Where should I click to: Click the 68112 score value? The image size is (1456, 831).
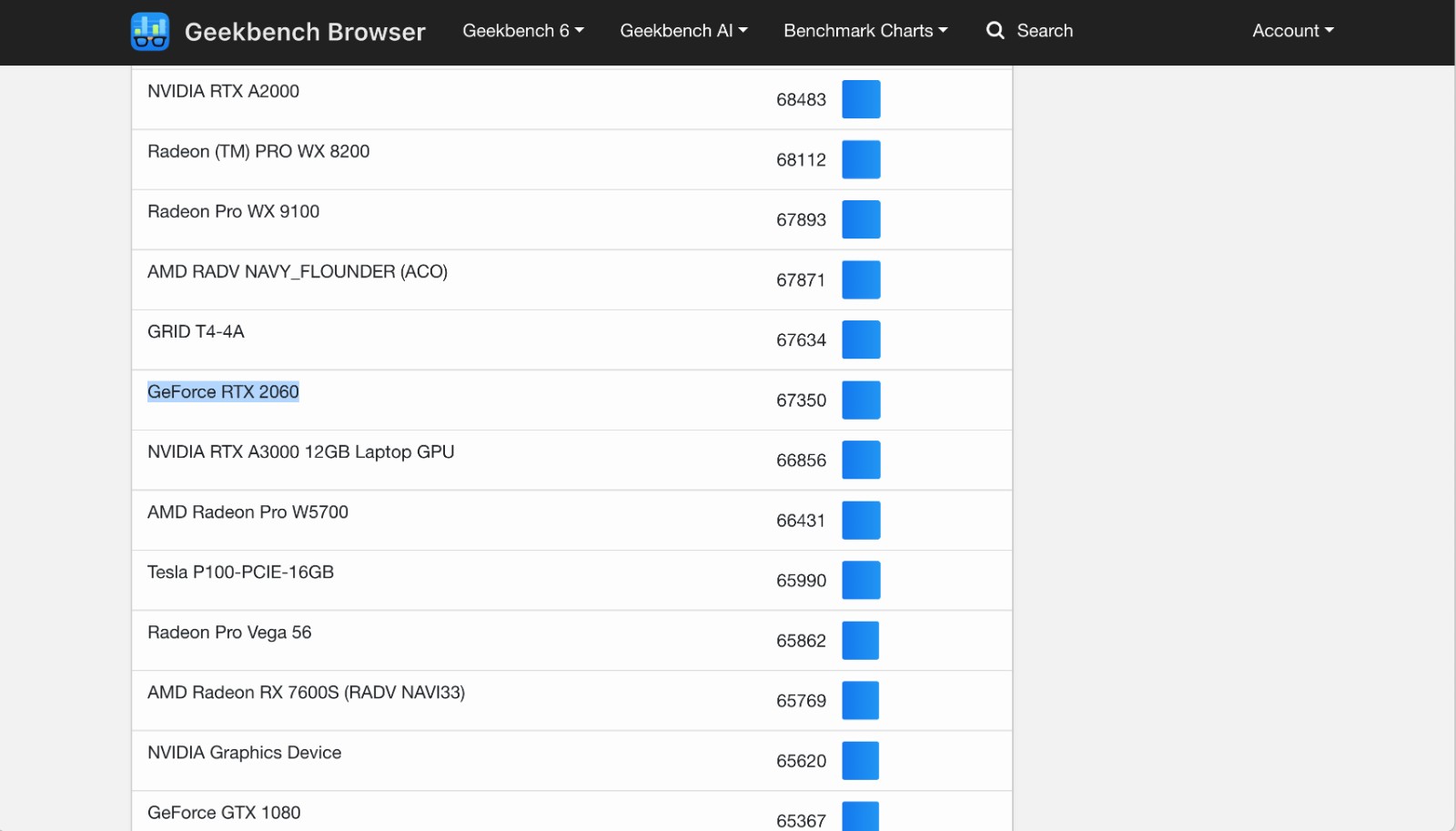click(801, 159)
